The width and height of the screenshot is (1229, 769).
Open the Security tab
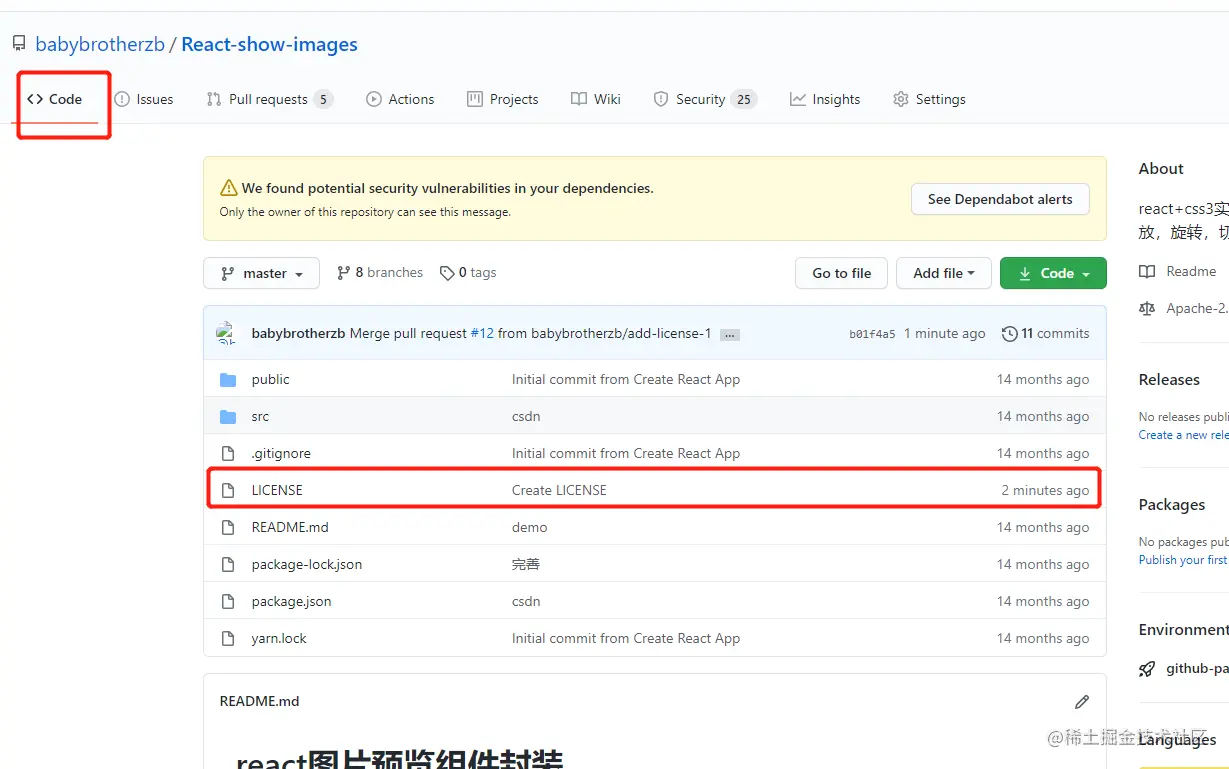705,99
